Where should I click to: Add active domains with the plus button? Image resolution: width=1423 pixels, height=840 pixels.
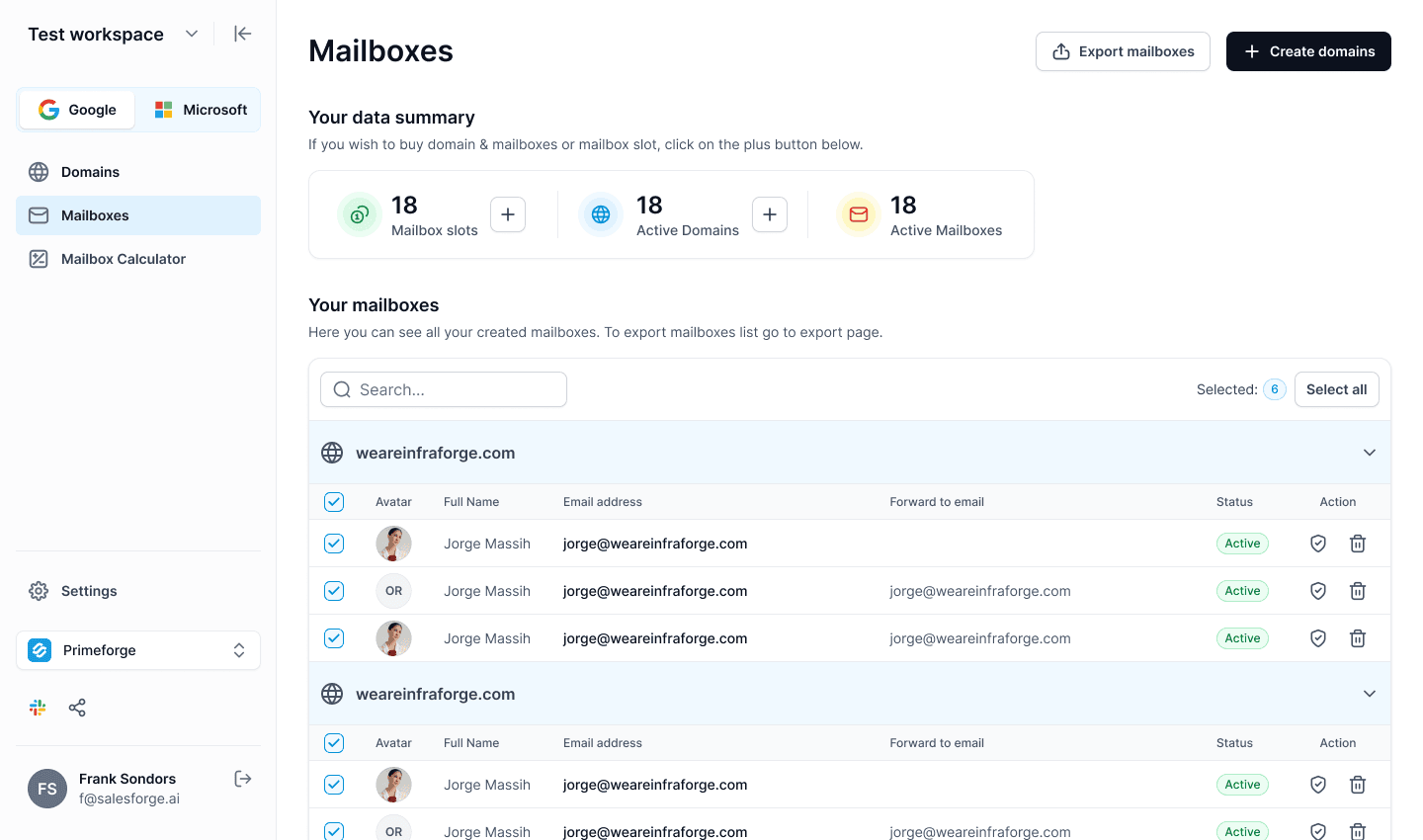pyautogui.click(x=770, y=214)
